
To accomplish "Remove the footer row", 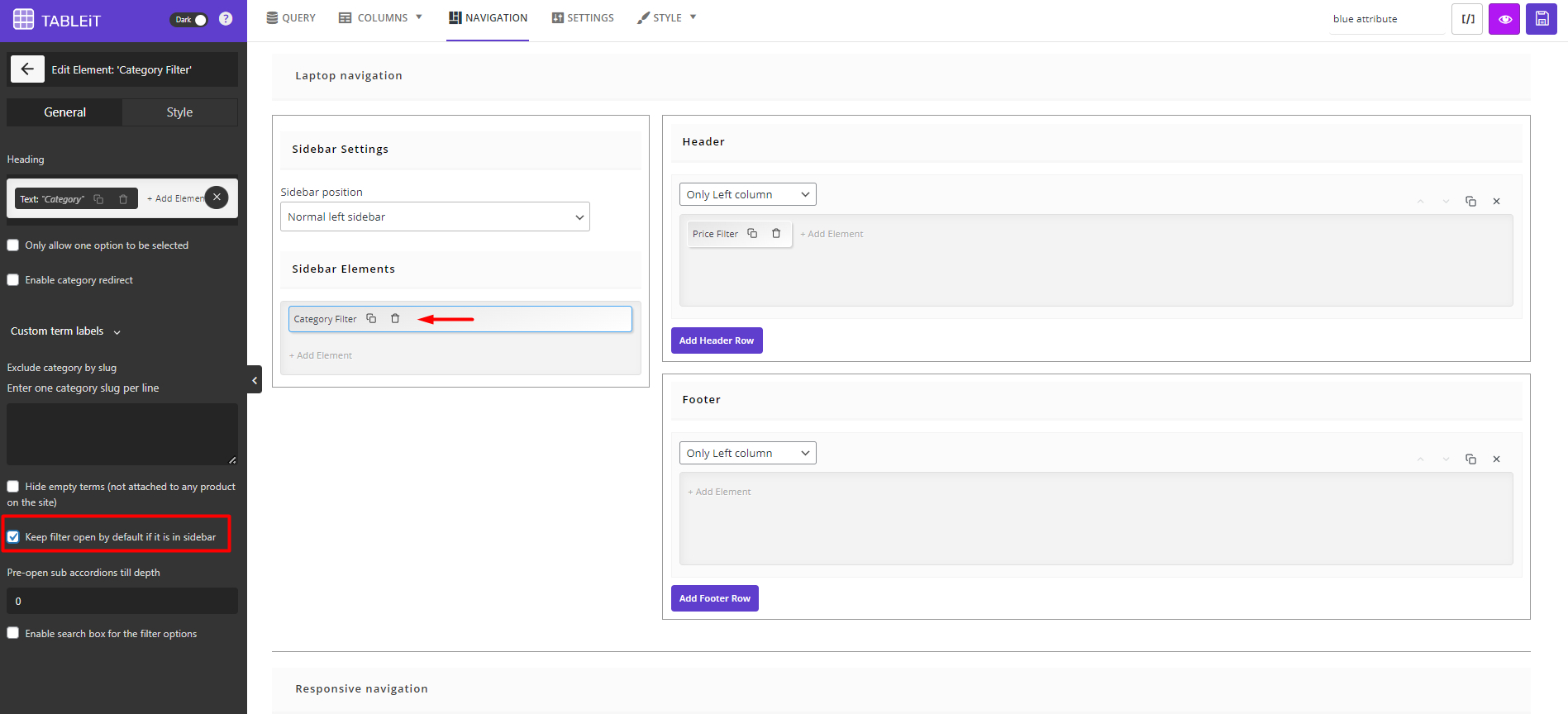I will [x=1496, y=459].
